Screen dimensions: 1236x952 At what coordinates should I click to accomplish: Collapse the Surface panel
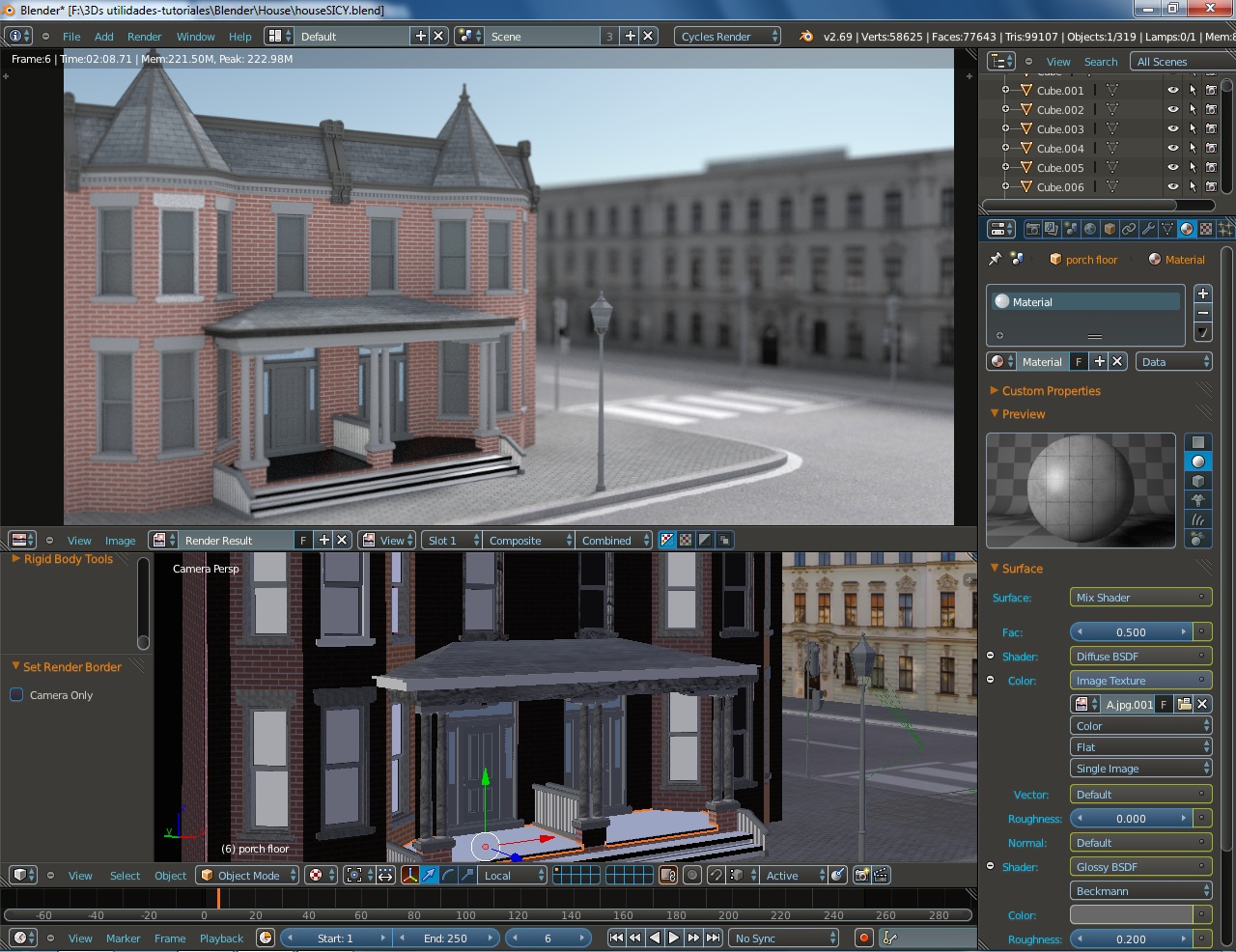tap(1022, 569)
